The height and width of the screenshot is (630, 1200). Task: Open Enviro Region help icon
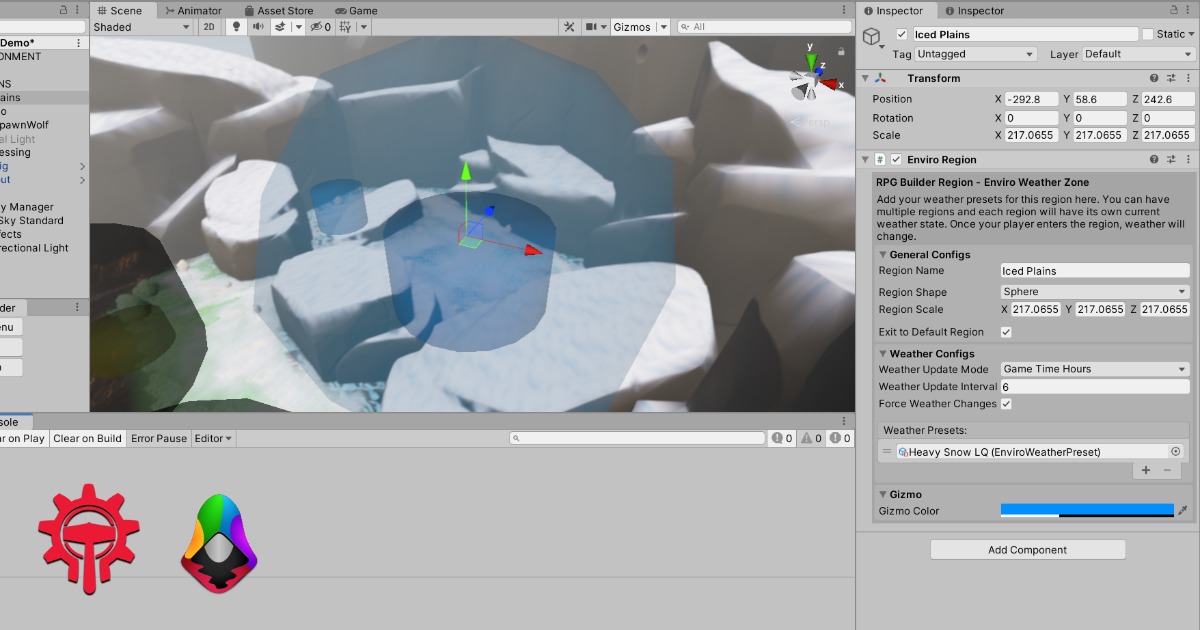[x=1153, y=159]
